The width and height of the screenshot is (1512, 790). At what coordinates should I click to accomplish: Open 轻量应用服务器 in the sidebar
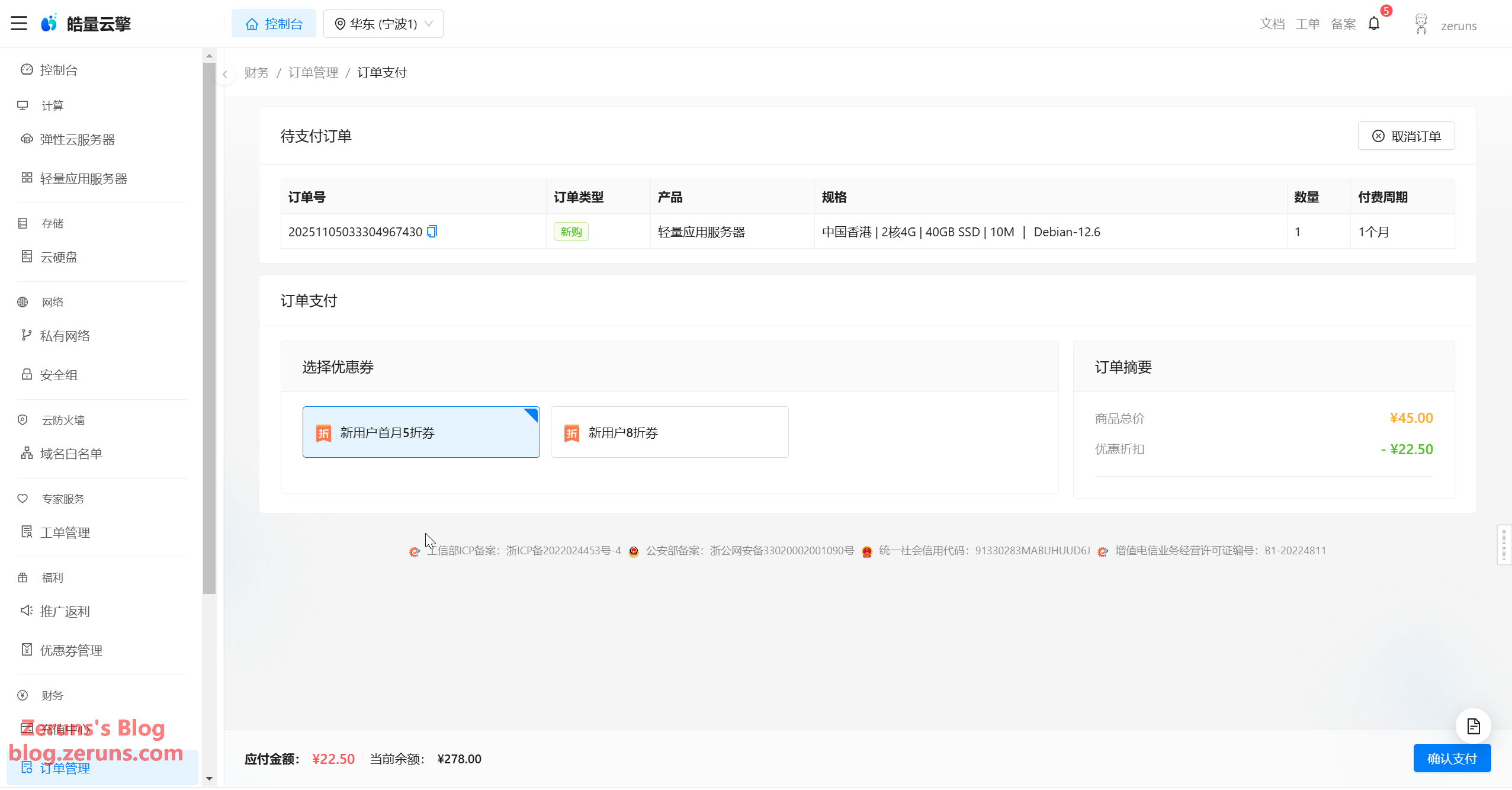(x=84, y=179)
